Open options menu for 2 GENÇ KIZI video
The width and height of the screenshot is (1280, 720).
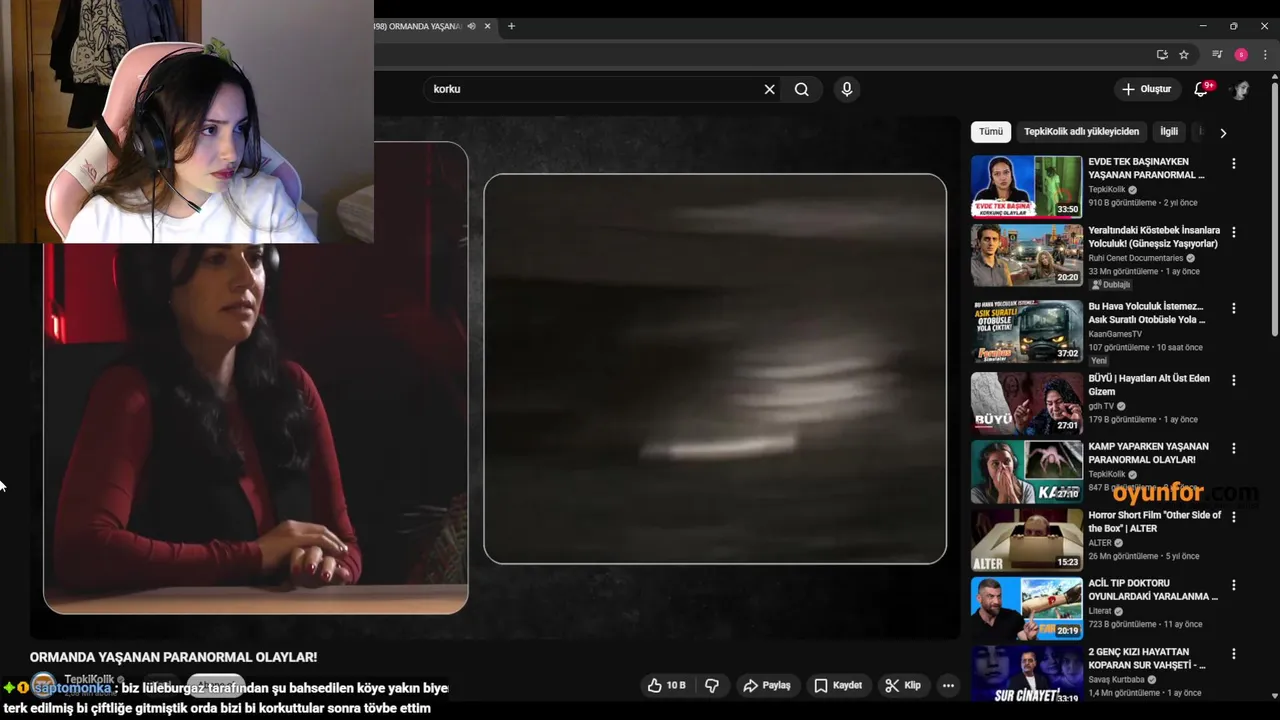(x=1233, y=654)
